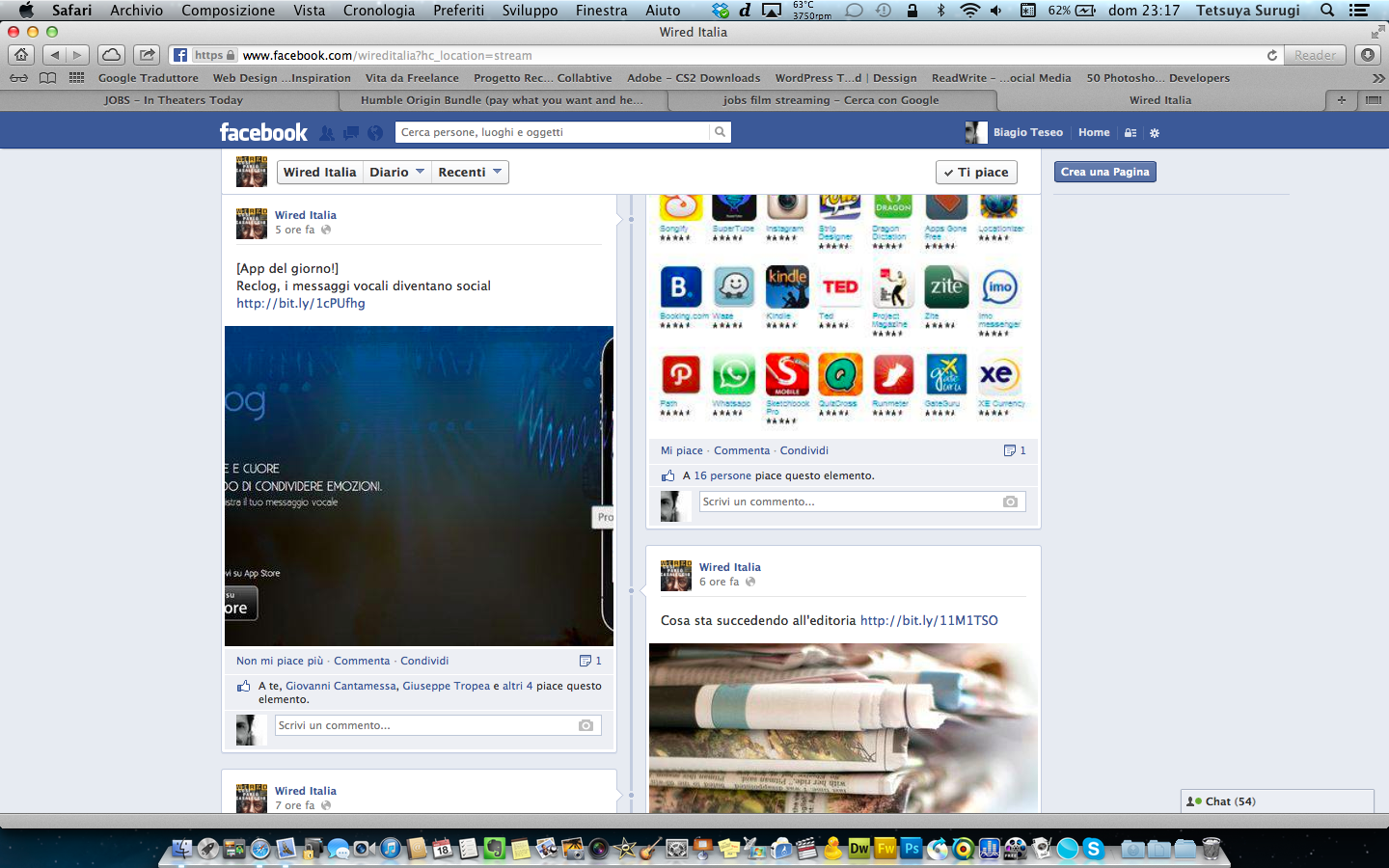1389x868 pixels.
Task: Open Skype from the Dock
Action: pyautogui.click(x=1093, y=849)
